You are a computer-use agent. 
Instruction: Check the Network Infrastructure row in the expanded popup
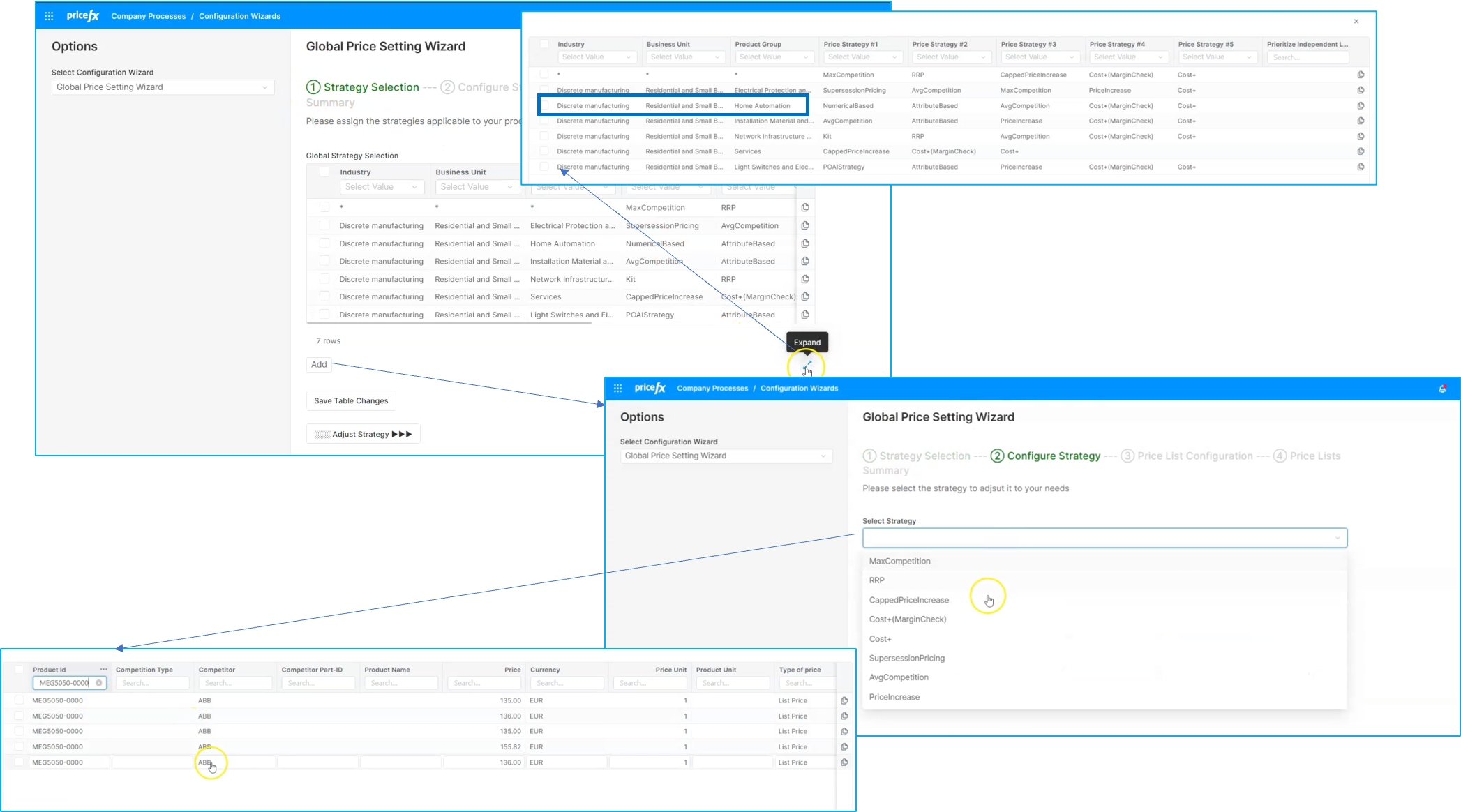(x=544, y=136)
